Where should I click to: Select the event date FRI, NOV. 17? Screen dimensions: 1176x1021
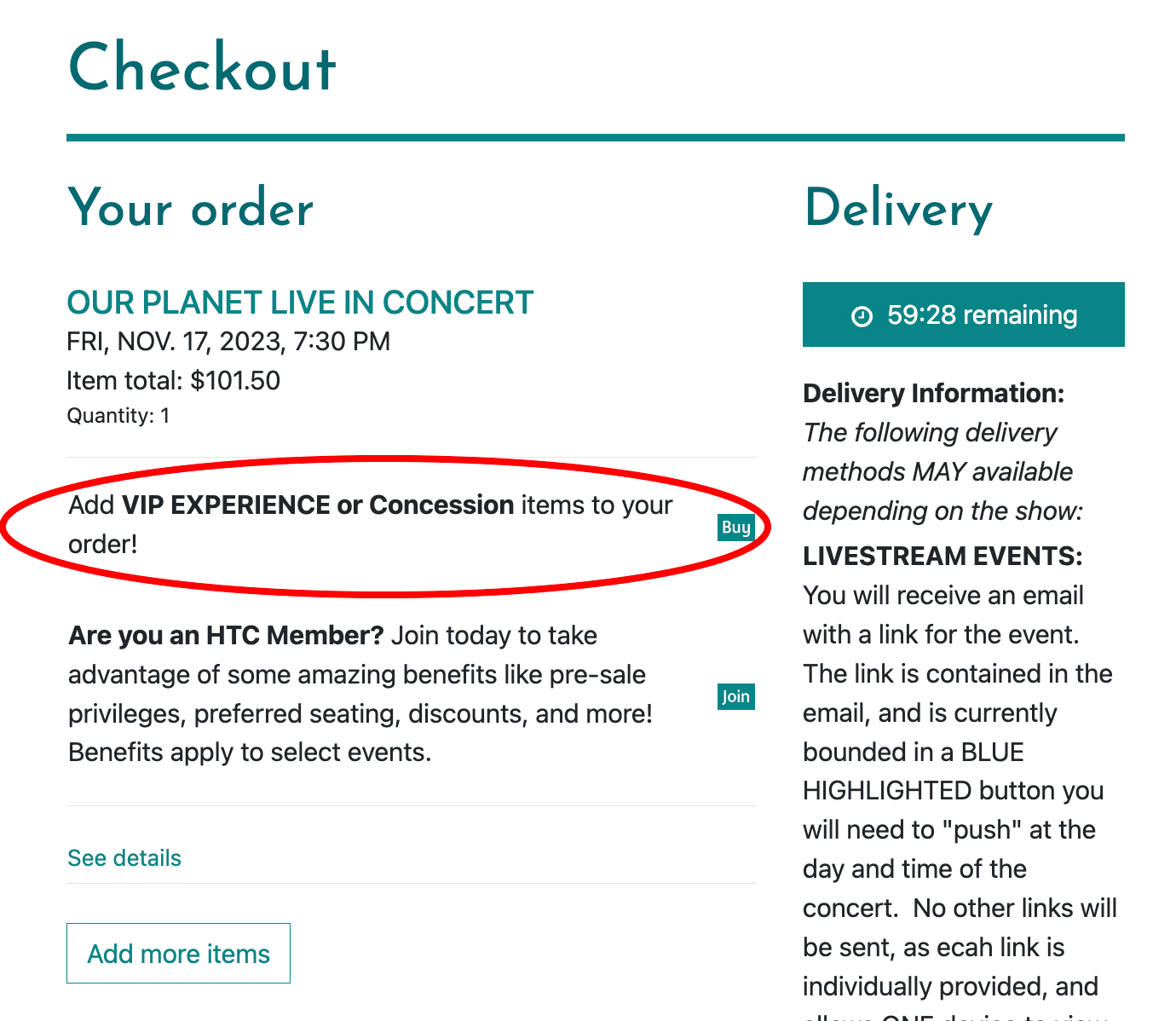pyautogui.click(x=228, y=341)
